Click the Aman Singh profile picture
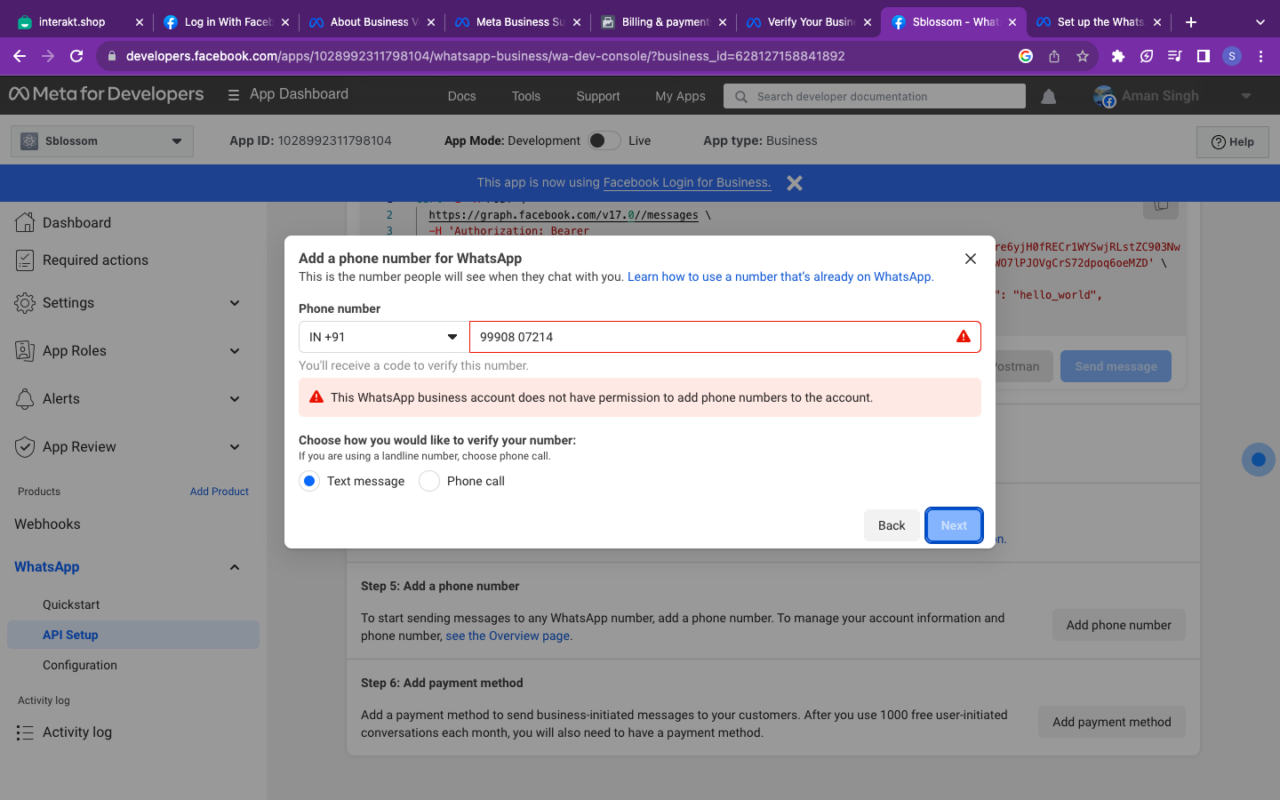This screenshot has height=800, width=1280. (x=1104, y=96)
